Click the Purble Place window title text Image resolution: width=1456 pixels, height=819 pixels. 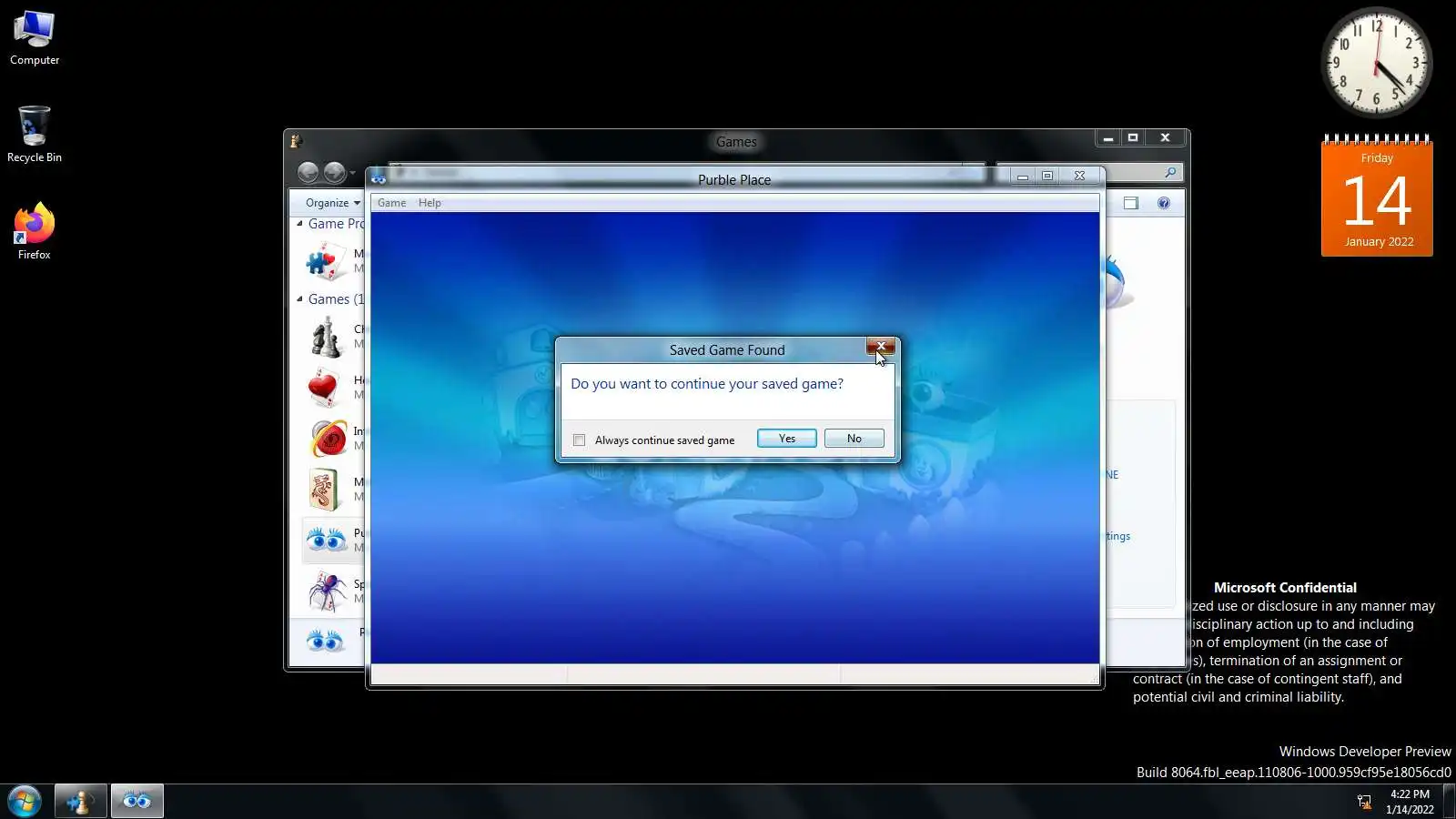coord(734,179)
